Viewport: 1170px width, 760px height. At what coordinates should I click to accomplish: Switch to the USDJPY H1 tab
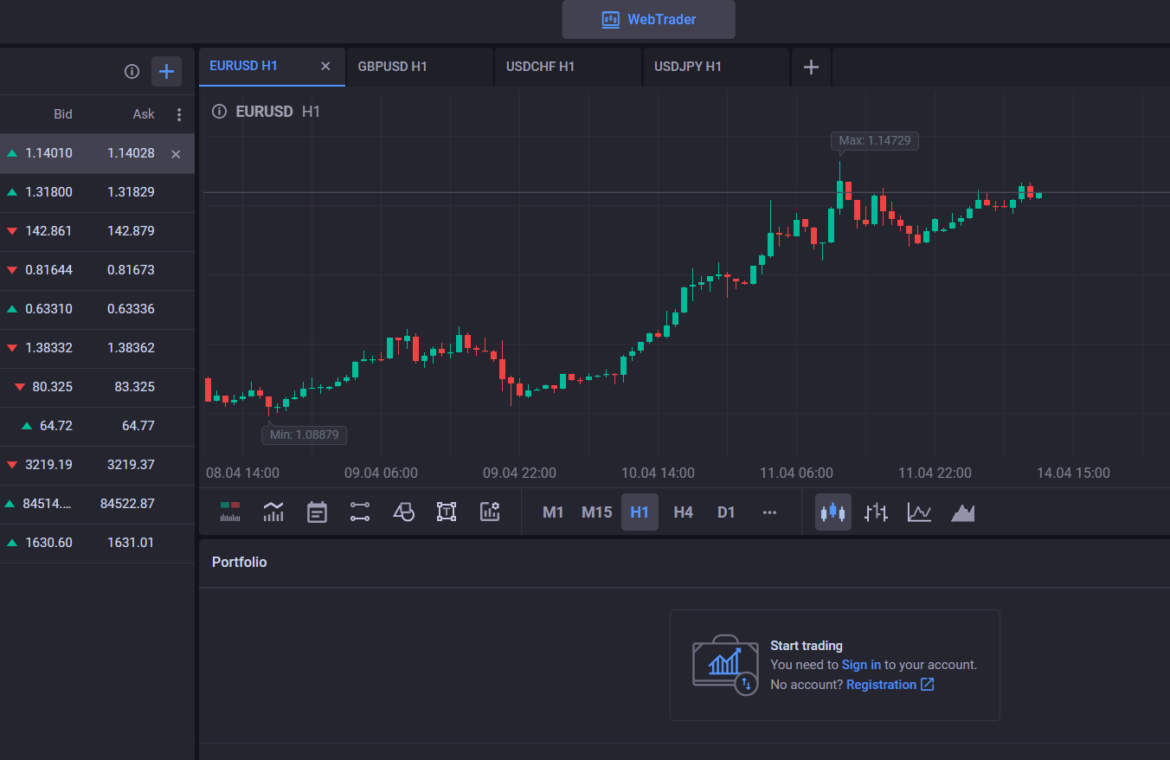pyautogui.click(x=716, y=67)
